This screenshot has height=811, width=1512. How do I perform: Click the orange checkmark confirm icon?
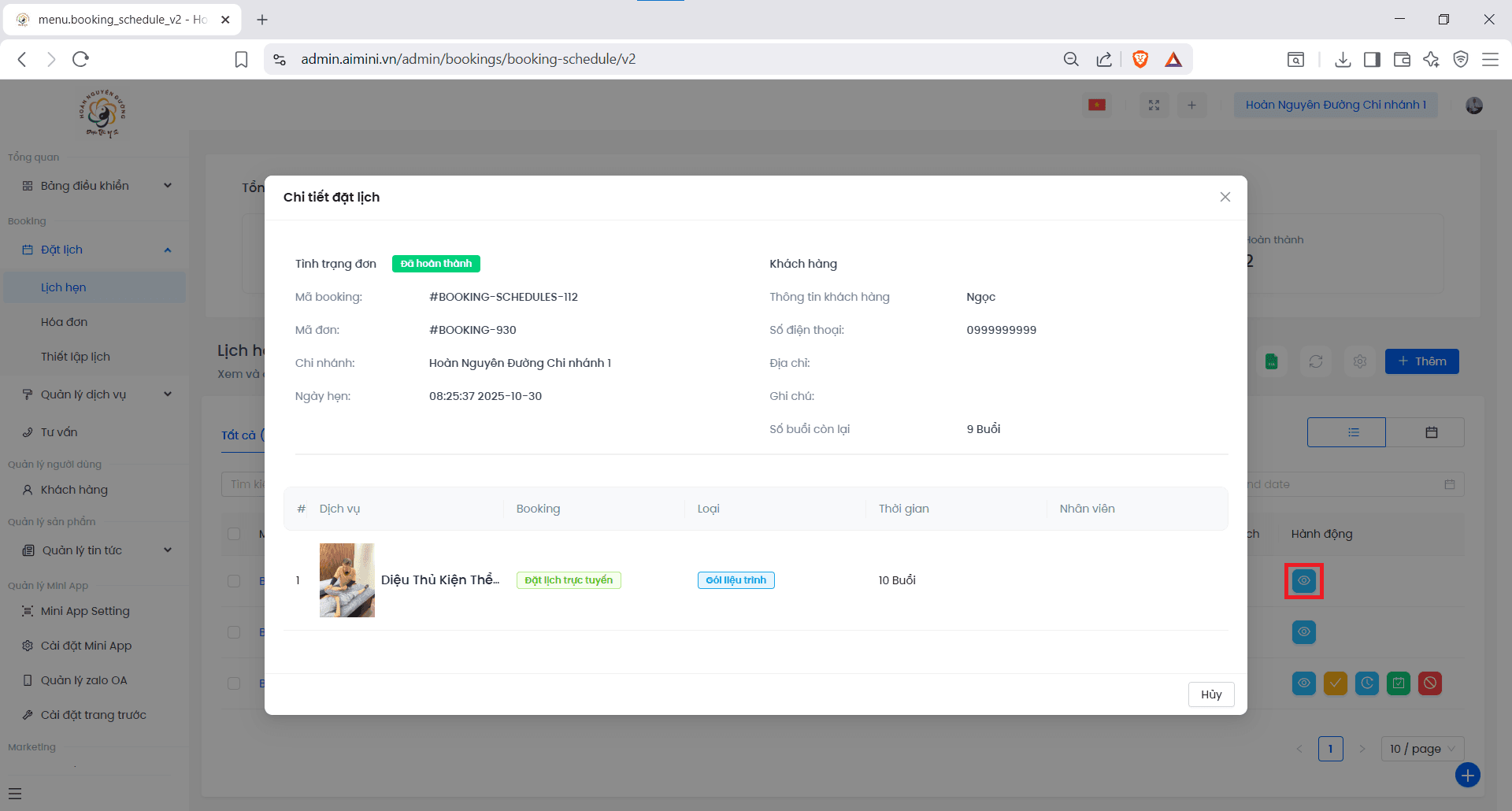pyautogui.click(x=1335, y=683)
